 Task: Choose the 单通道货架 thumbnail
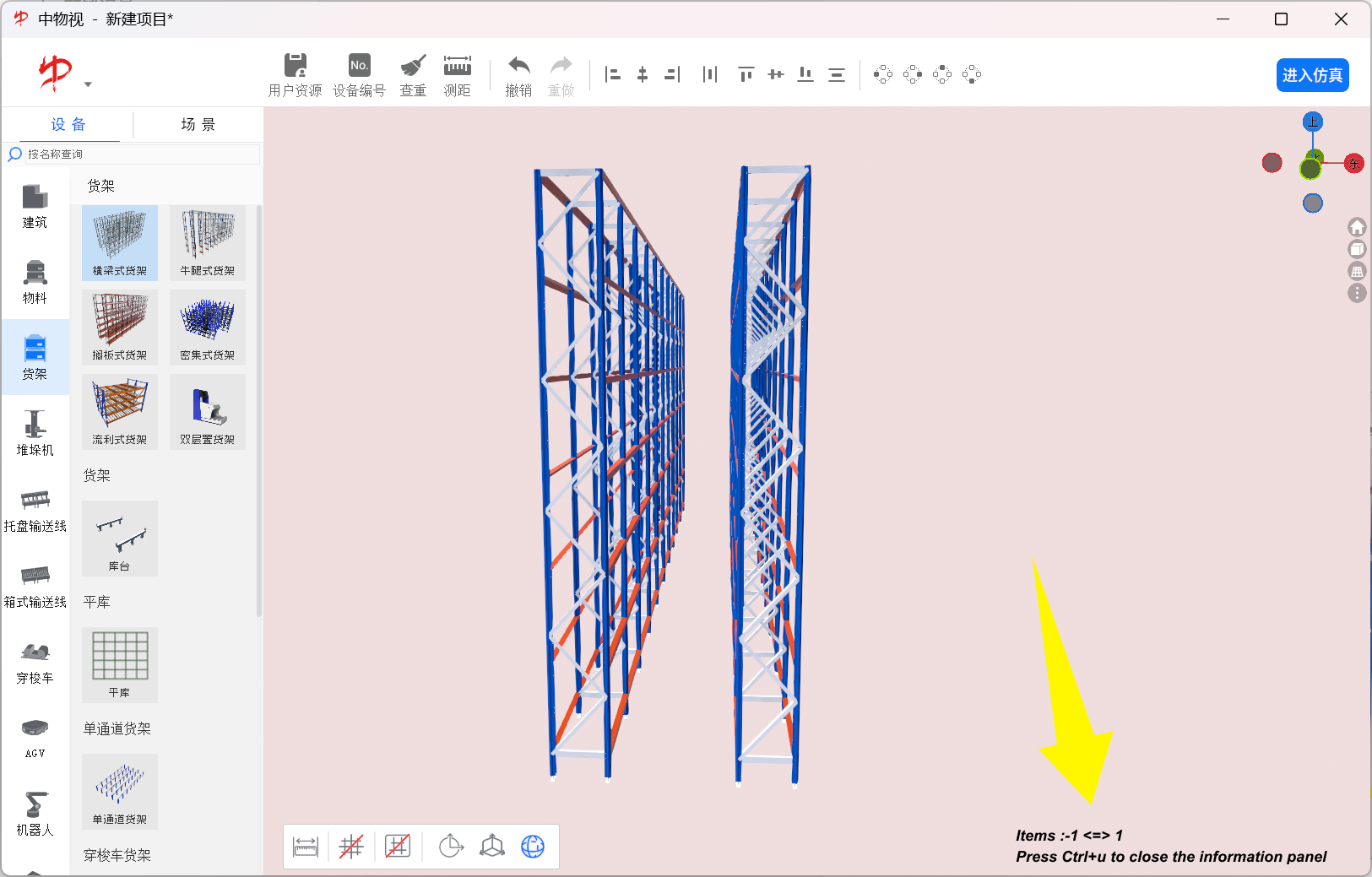[120, 791]
